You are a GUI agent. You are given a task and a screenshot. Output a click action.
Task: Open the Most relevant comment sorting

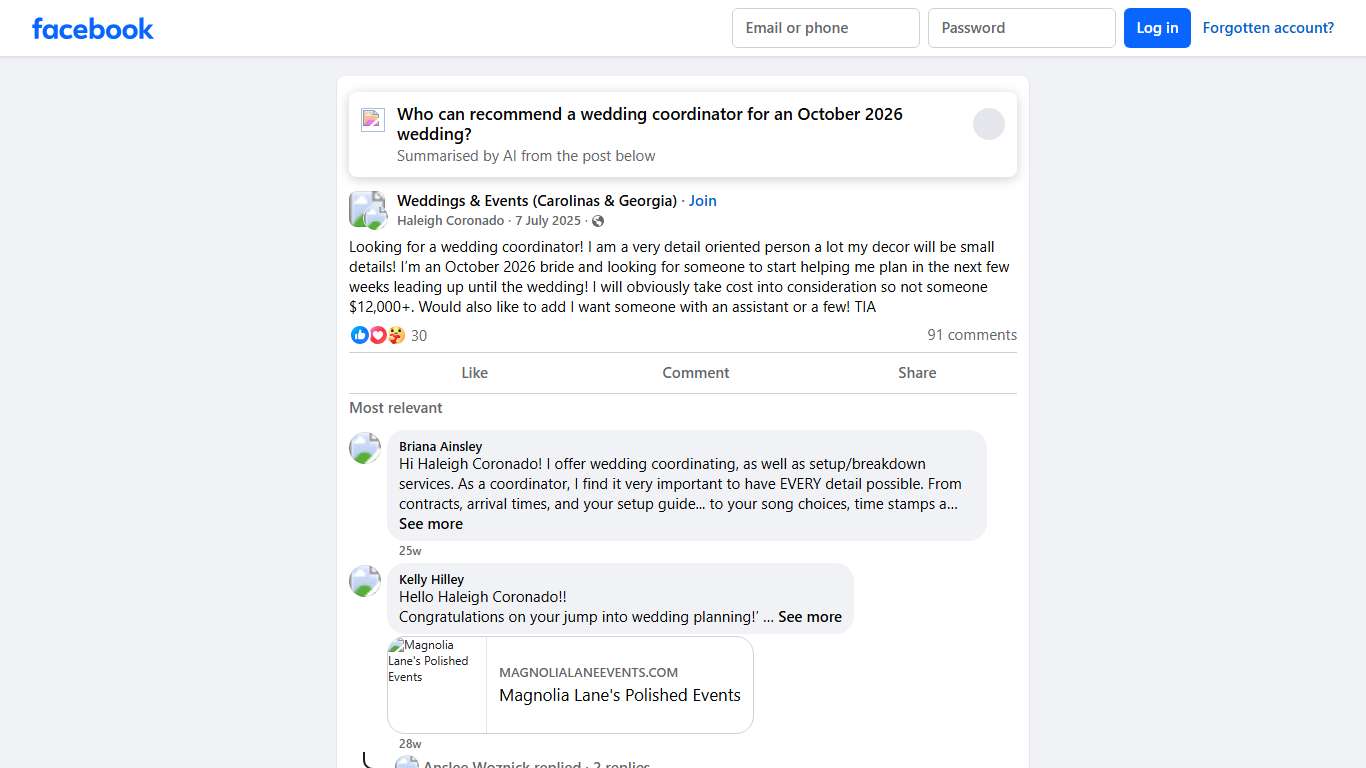coord(396,408)
